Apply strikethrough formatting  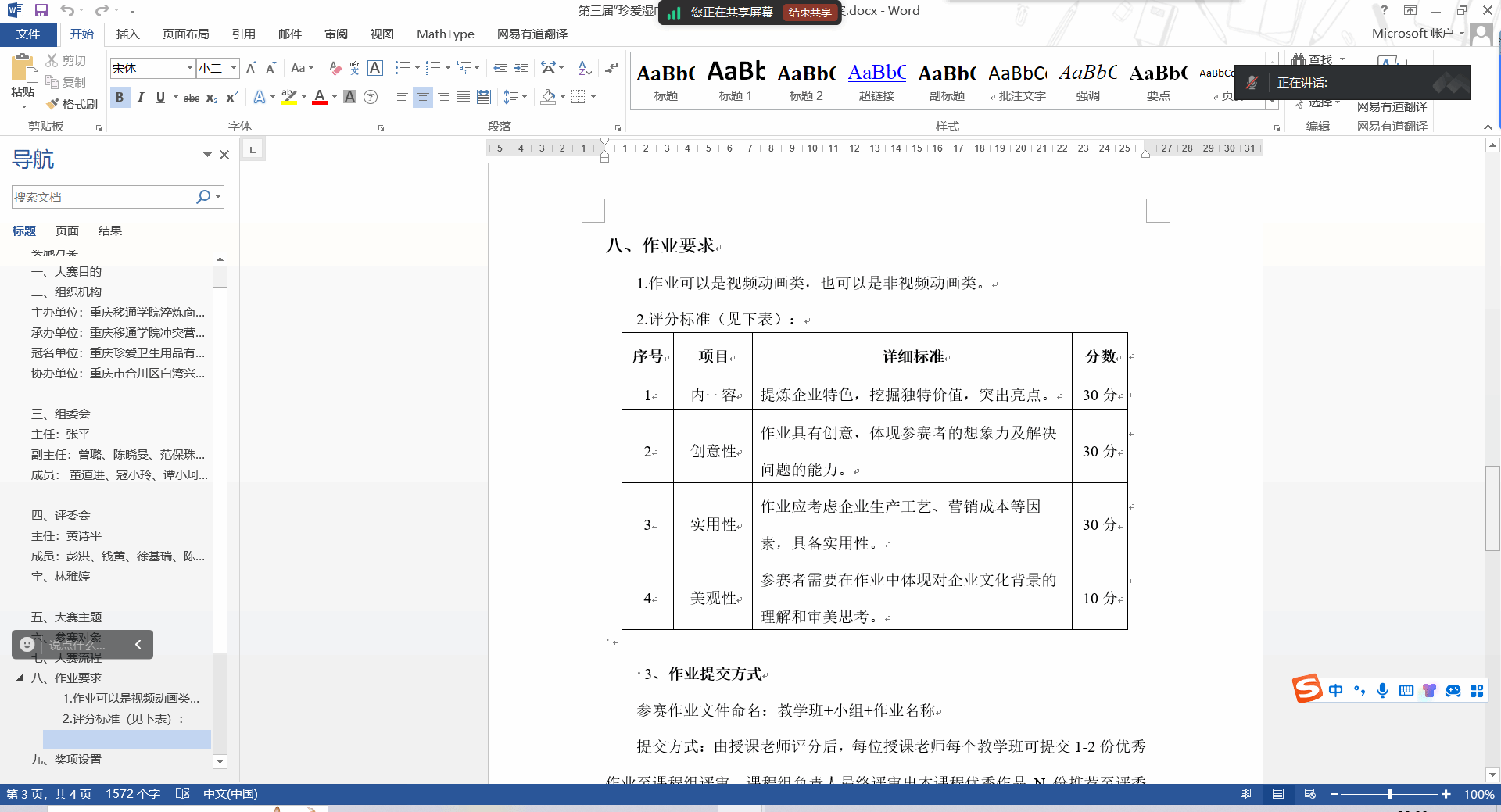pos(192,97)
